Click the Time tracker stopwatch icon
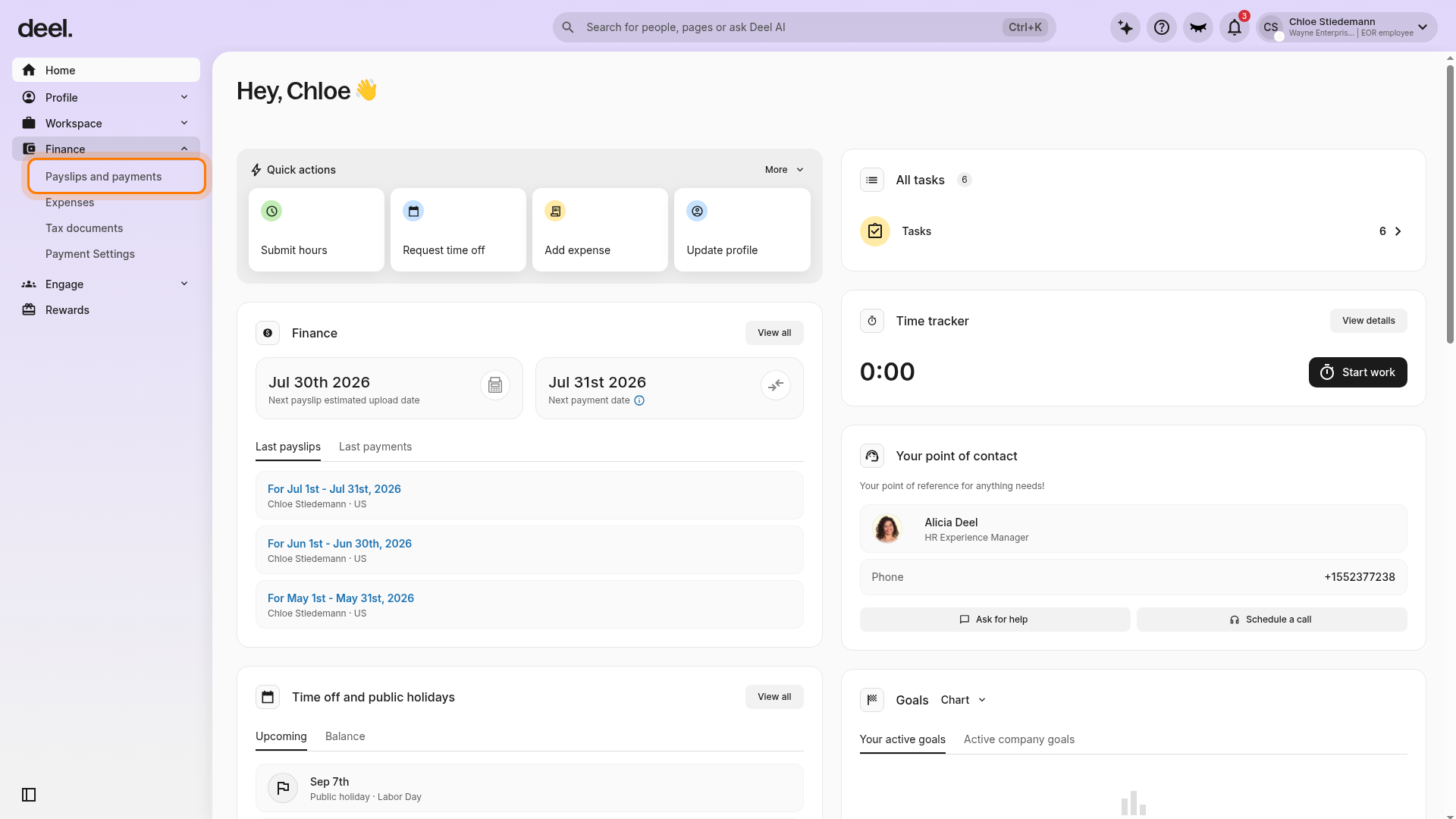Image resolution: width=1456 pixels, height=819 pixels. pos(872,321)
